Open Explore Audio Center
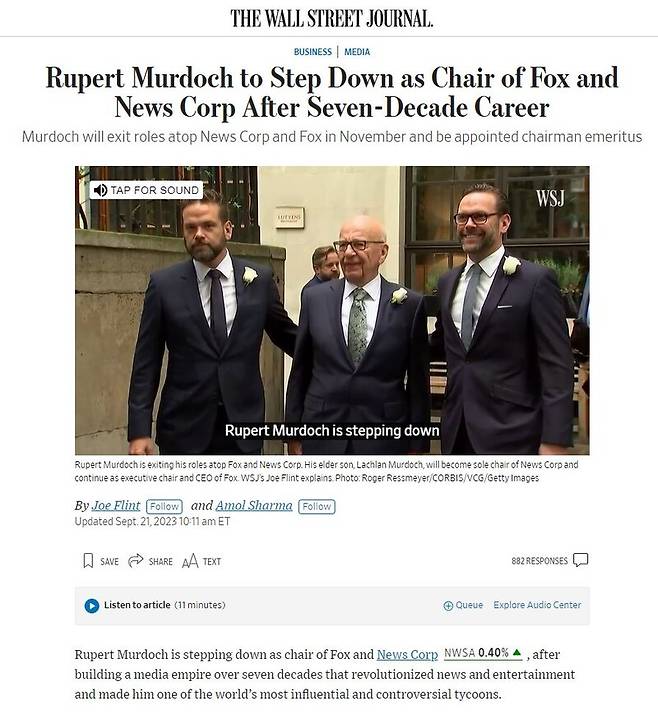The height and width of the screenshot is (714, 658). click(x=537, y=605)
